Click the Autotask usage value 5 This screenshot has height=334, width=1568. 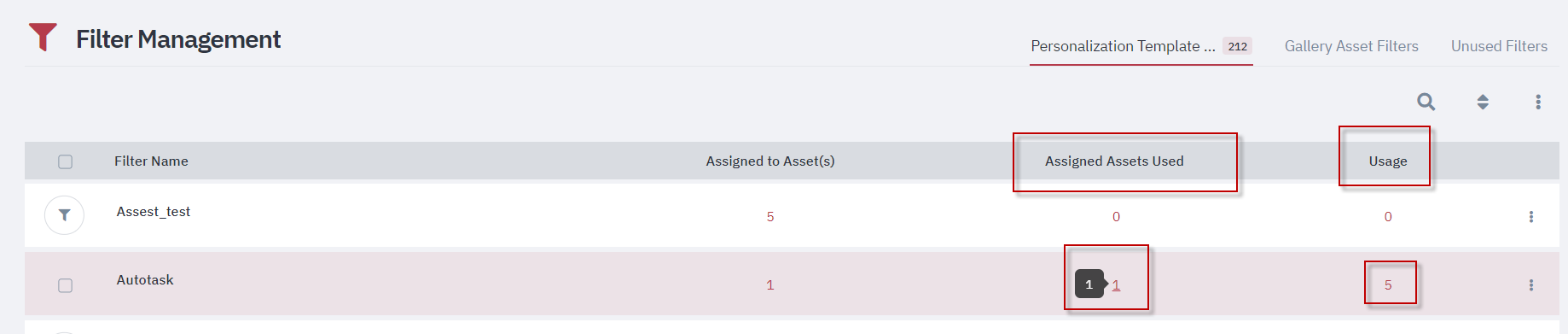click(1388, 285)
